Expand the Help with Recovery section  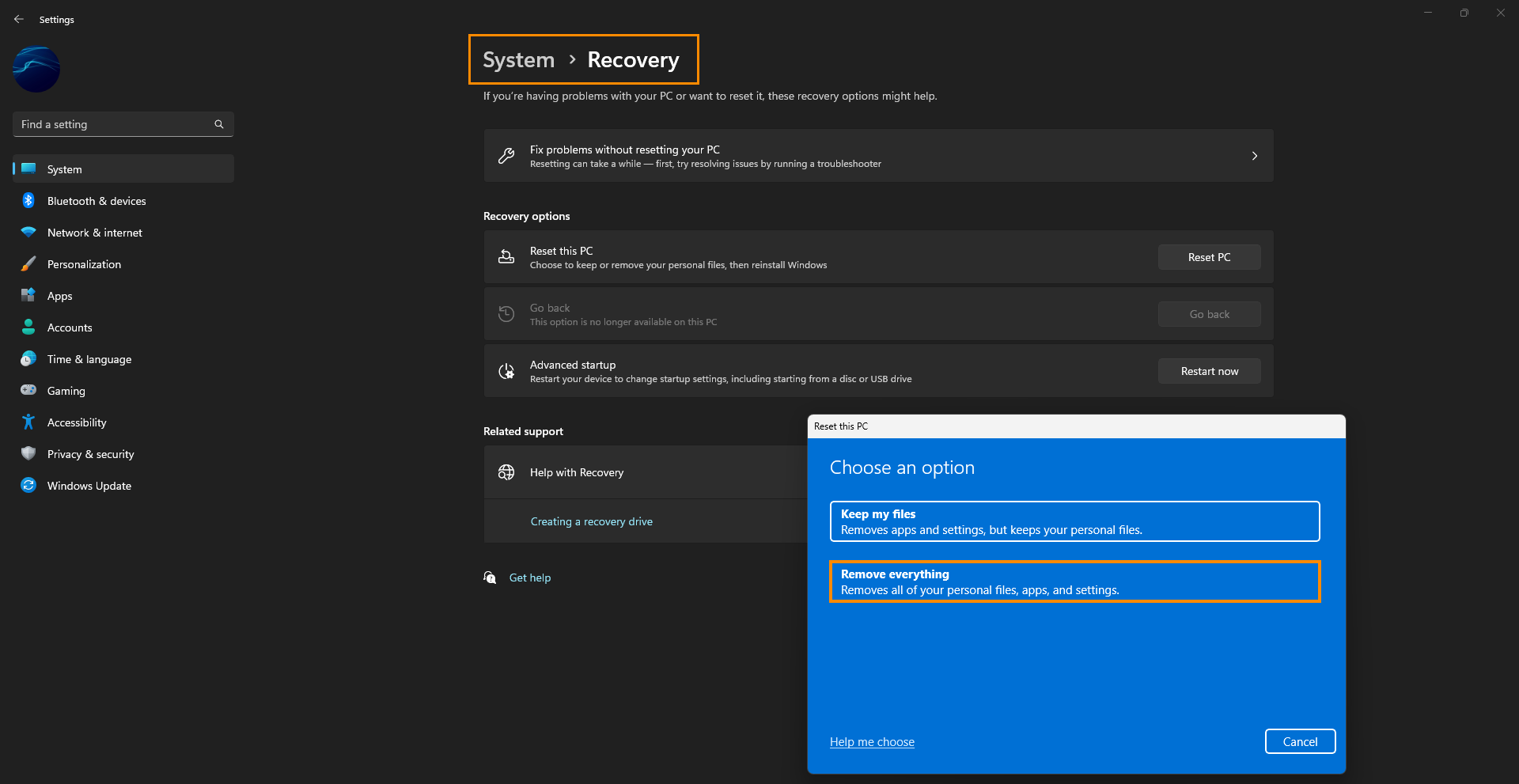pos(645,472)
